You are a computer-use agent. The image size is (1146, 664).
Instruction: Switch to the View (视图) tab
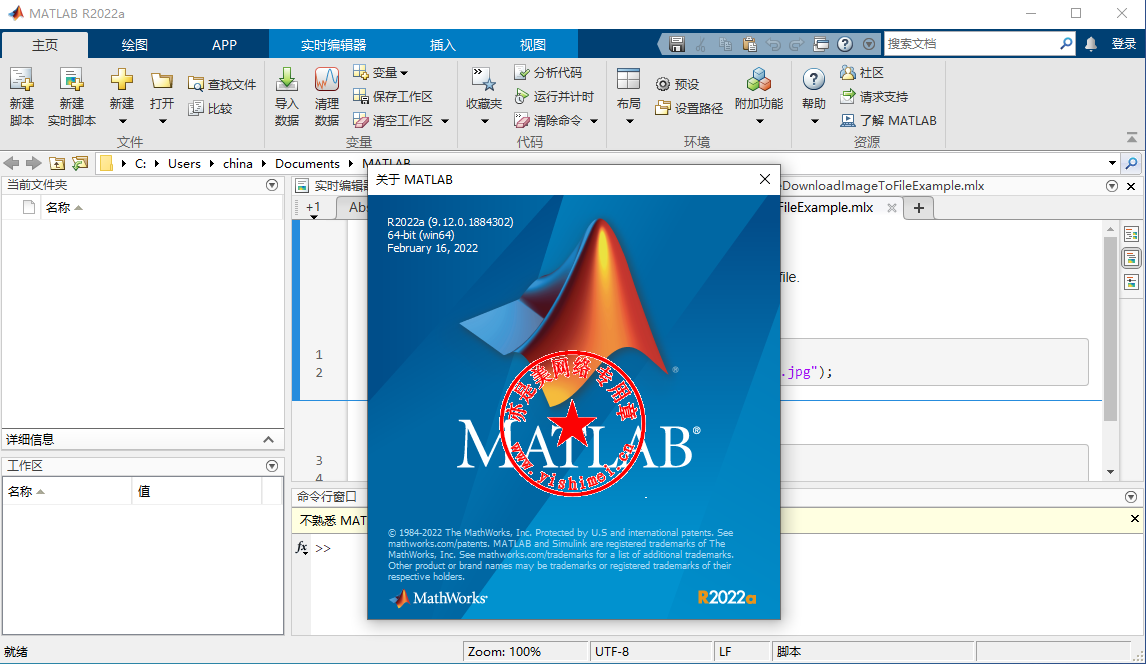click(x=533, y=45)
